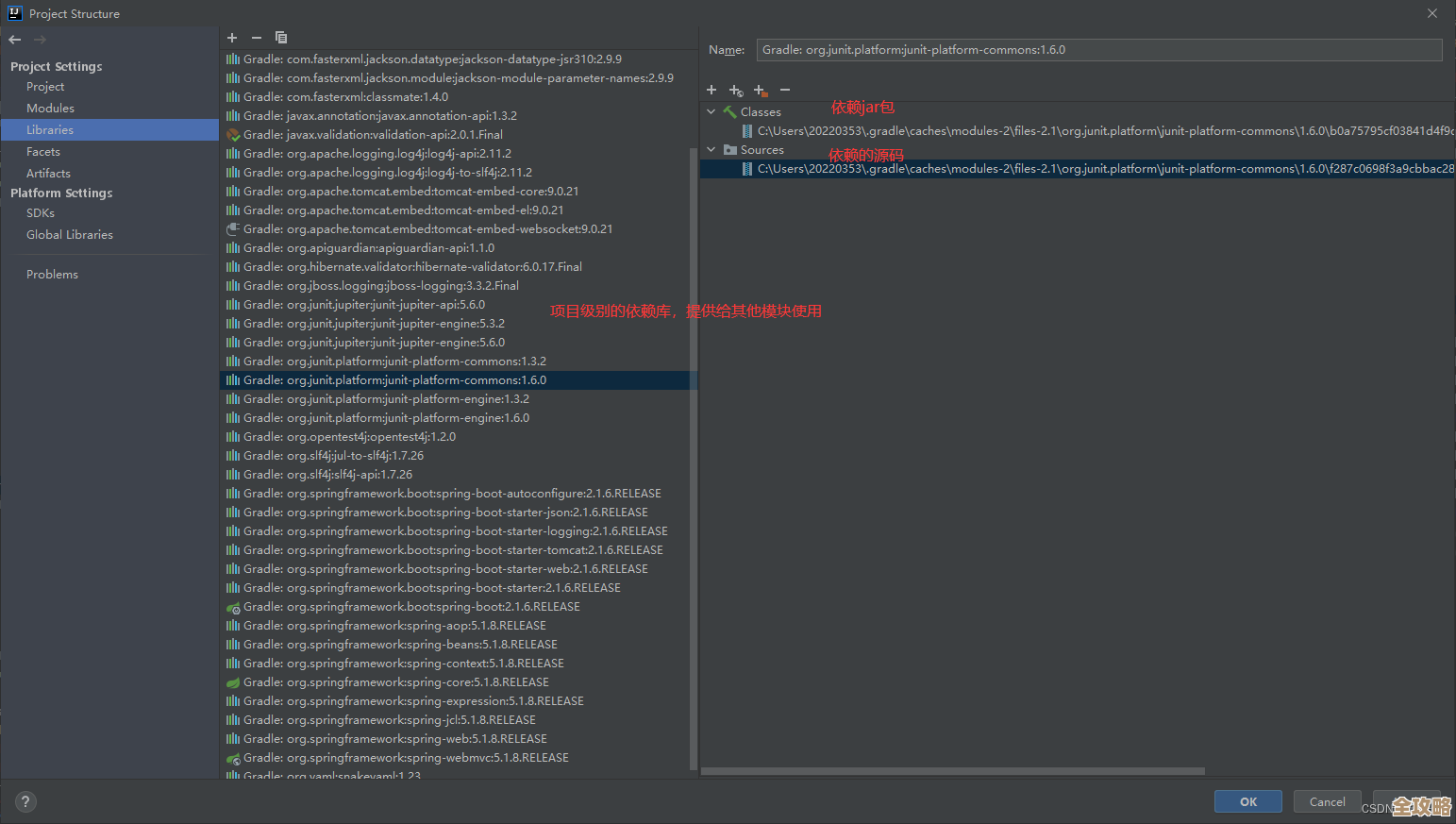Screen dimensions: 1456x824
Task: Click the Back navigation arrow
Action: pos(15,40)
